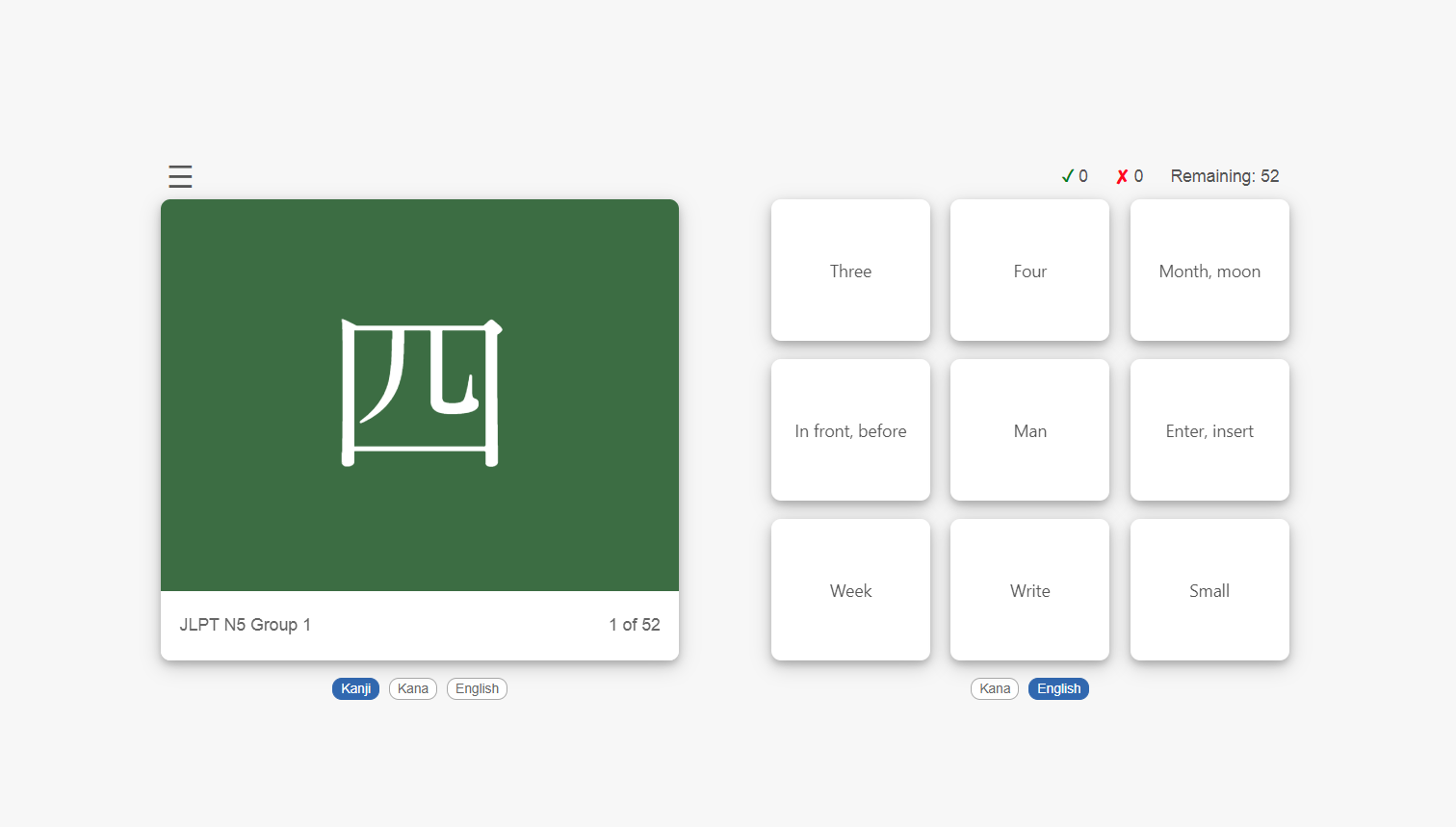The width and height of the screenshot is (1456, 827).
Task: Choose the 'Week' answer card
Action: (850, 589)
